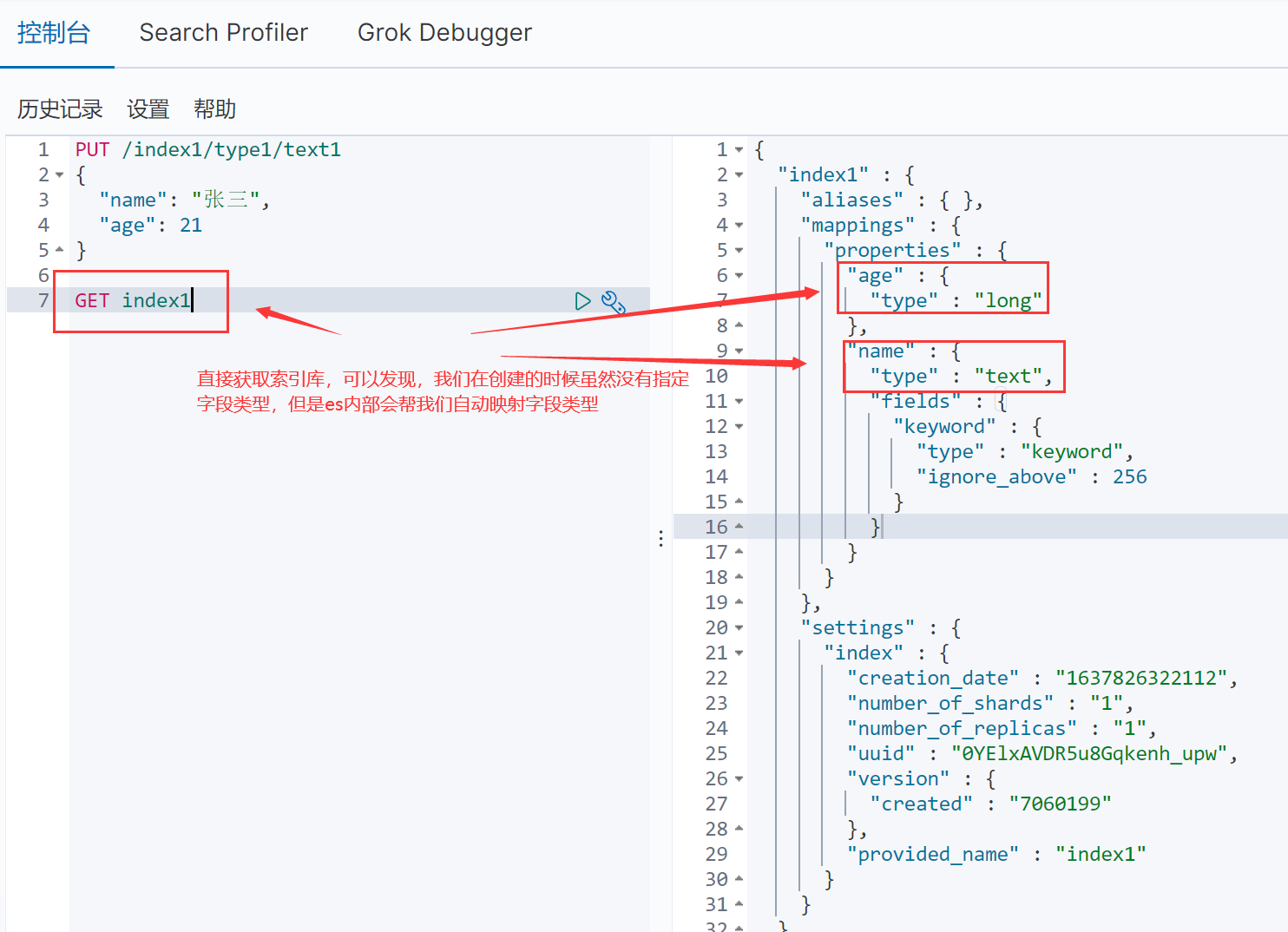Screen dimensions: 1288x932
Task: Click the "long" type value
Action: click(x=1008, y=301)
